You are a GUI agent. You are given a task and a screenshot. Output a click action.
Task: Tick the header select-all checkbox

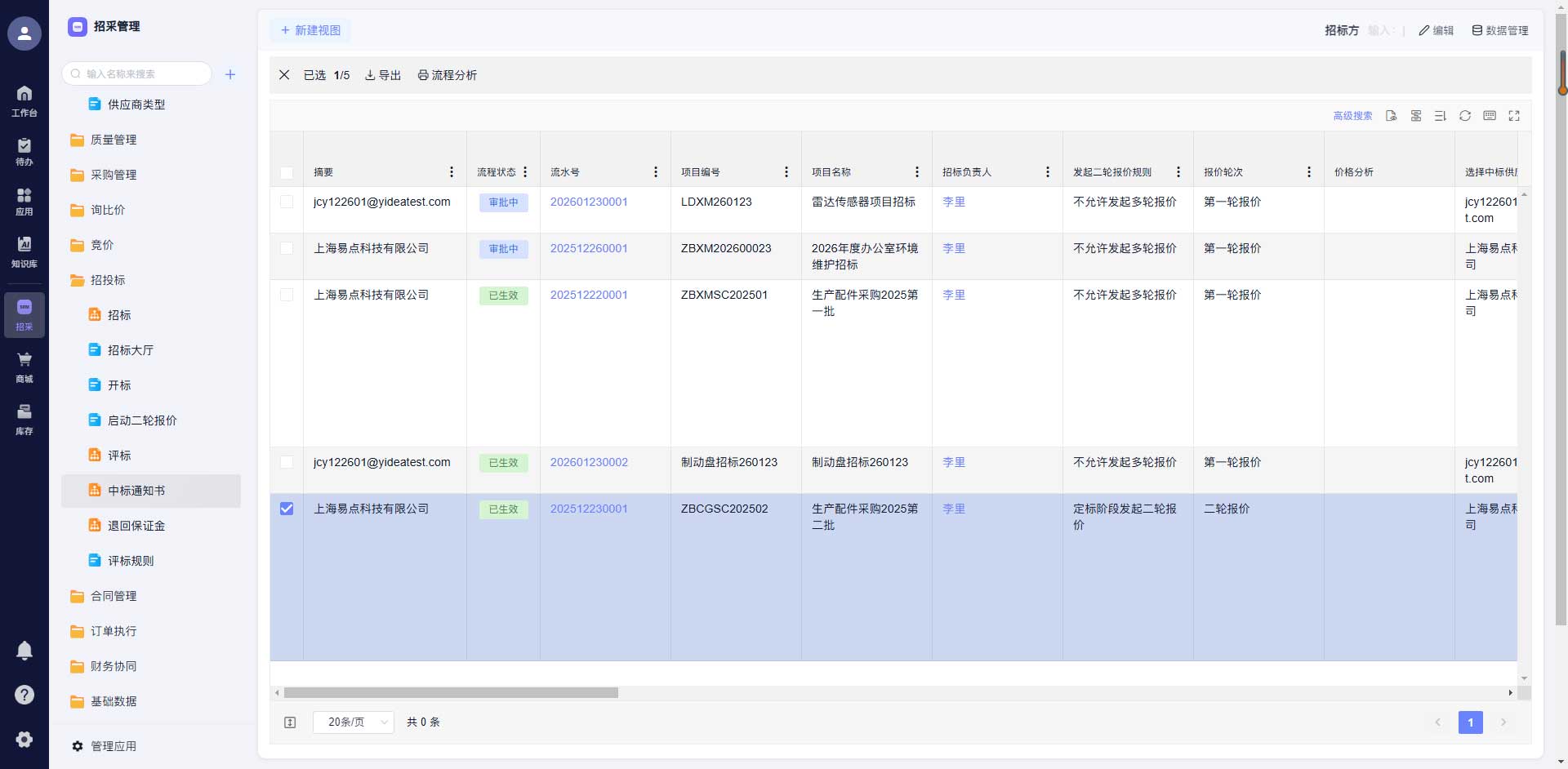click(x=287, y=173)
